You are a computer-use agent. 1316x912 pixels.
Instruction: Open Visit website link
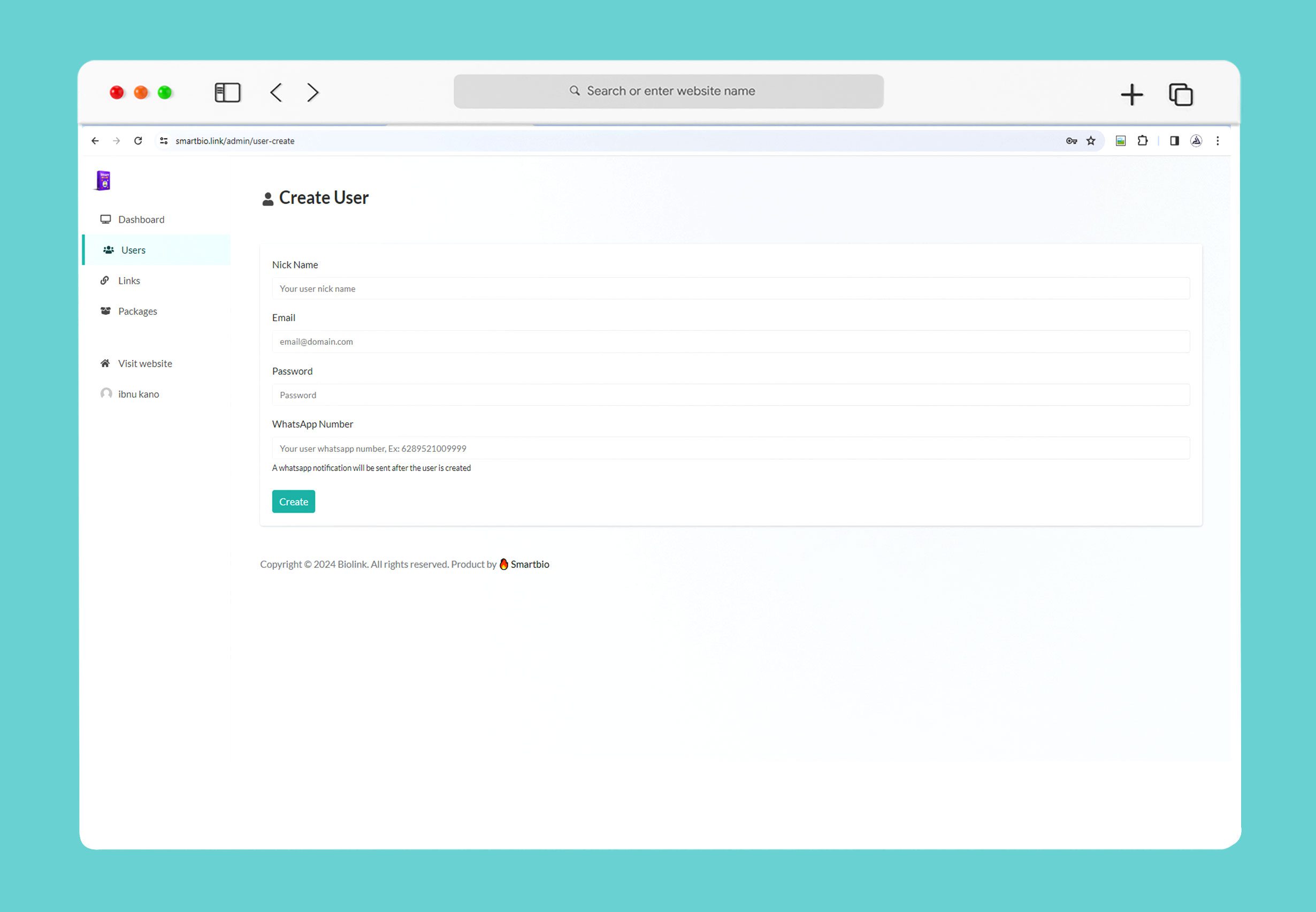point(144,363)
